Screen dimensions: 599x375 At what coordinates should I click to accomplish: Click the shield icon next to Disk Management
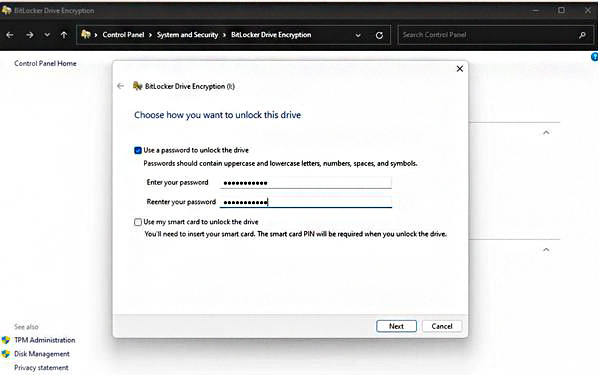(x=6, y=354)
